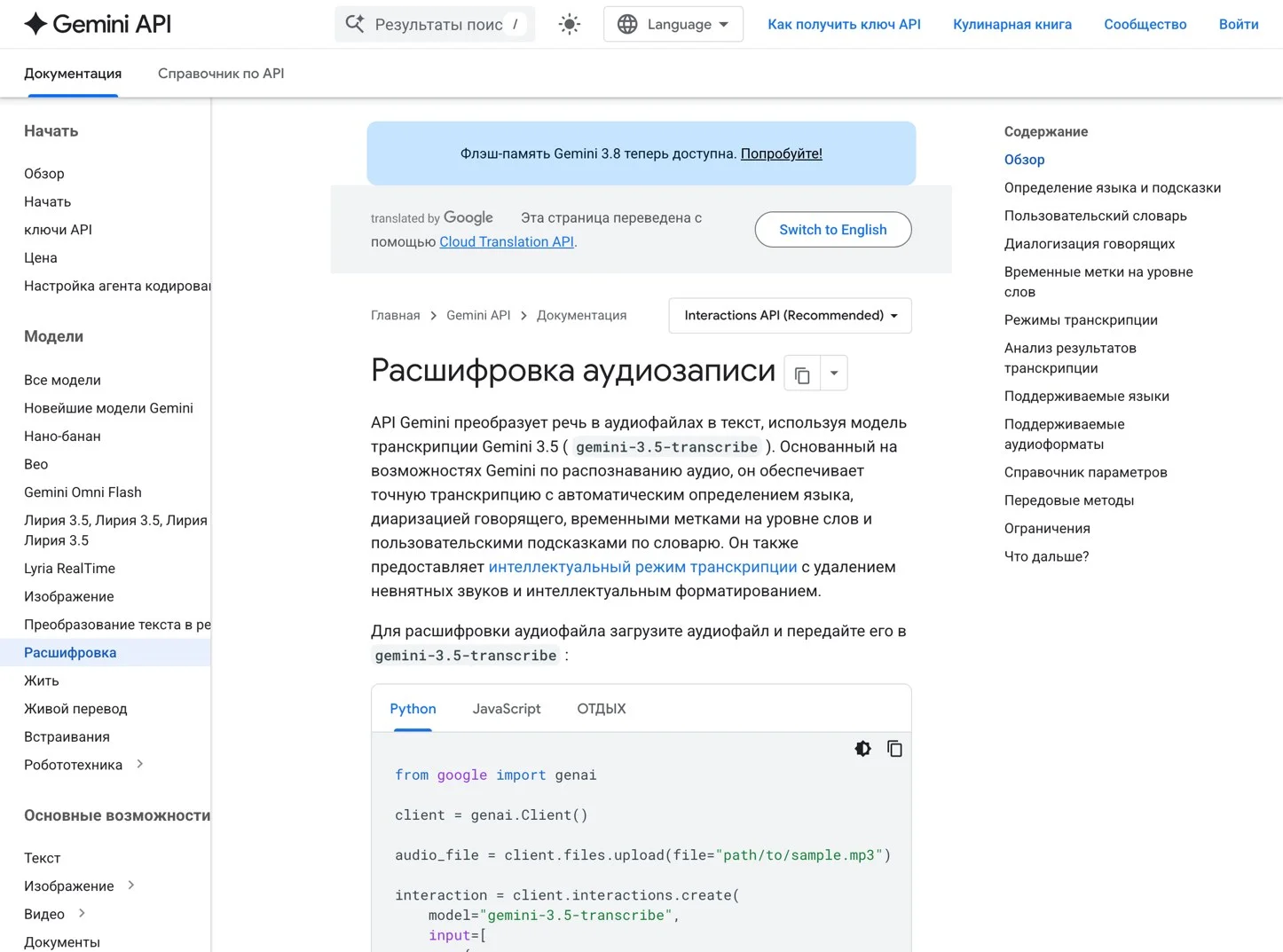Copy page using icon beside title
The width and height of the screenshot is (1283, 952).
pos(802,374)
